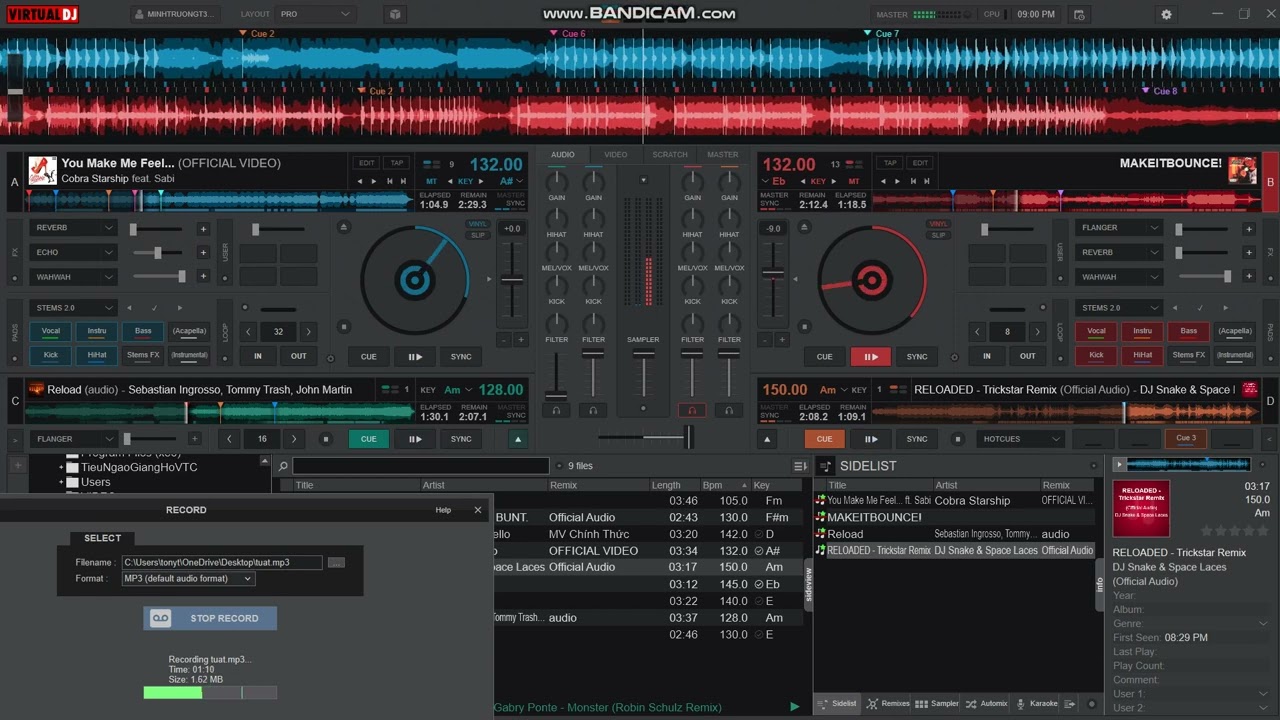The height and width of the screenshot is (720, 1280).
Task: Add FLANGER effect plus on deck B
Action: click(x=1249, y=229)
